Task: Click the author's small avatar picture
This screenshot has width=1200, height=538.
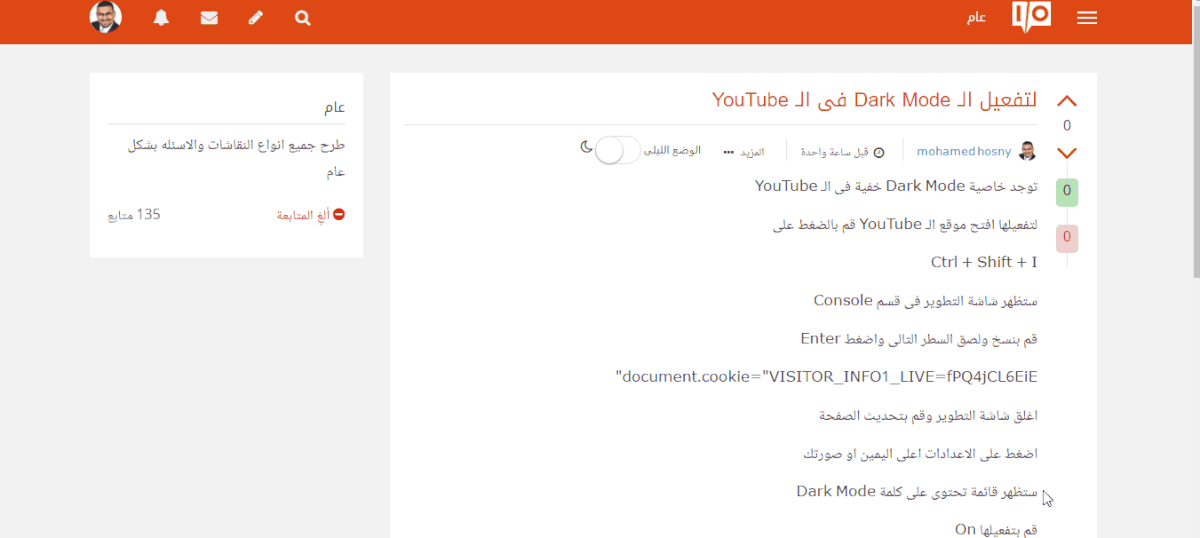Action: tap(1027, 152)
